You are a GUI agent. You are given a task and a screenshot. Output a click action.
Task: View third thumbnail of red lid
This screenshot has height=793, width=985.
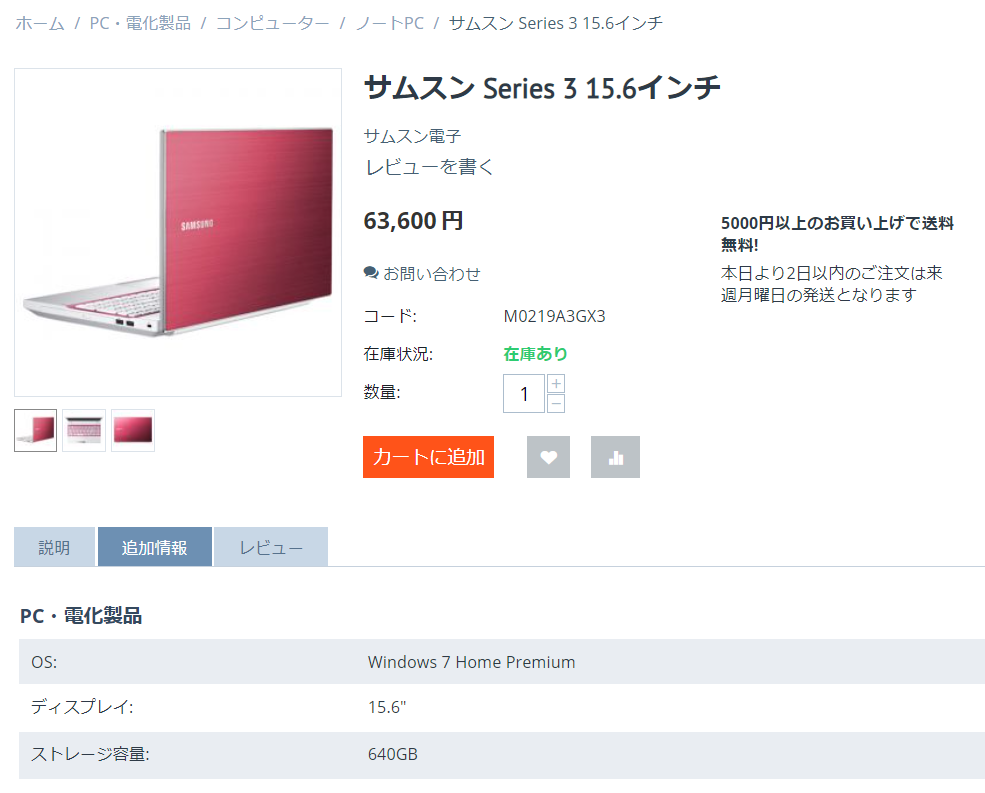point(133,430)
